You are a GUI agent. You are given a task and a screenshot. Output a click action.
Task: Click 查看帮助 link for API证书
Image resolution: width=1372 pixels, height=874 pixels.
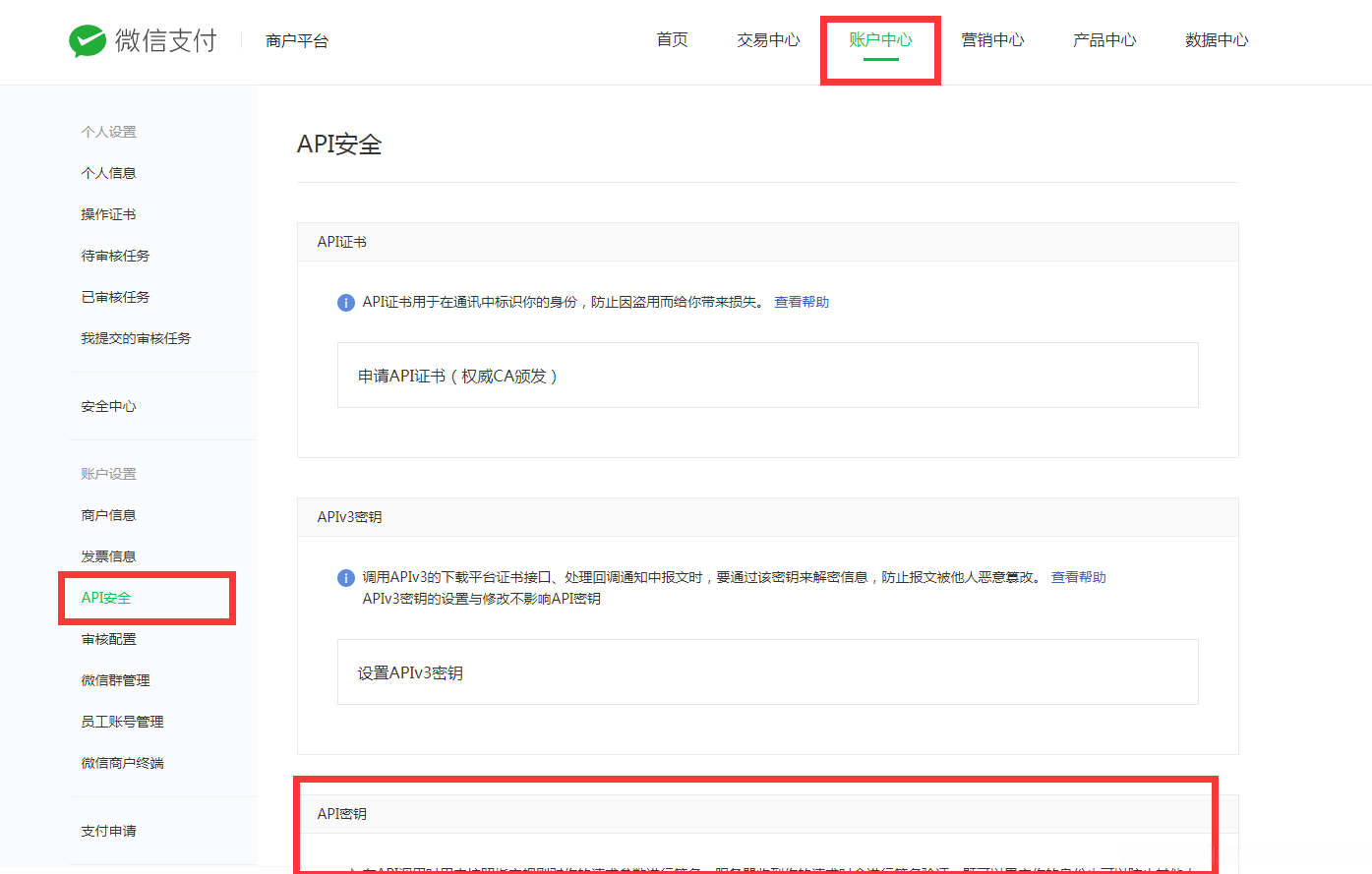click(802, 302)
